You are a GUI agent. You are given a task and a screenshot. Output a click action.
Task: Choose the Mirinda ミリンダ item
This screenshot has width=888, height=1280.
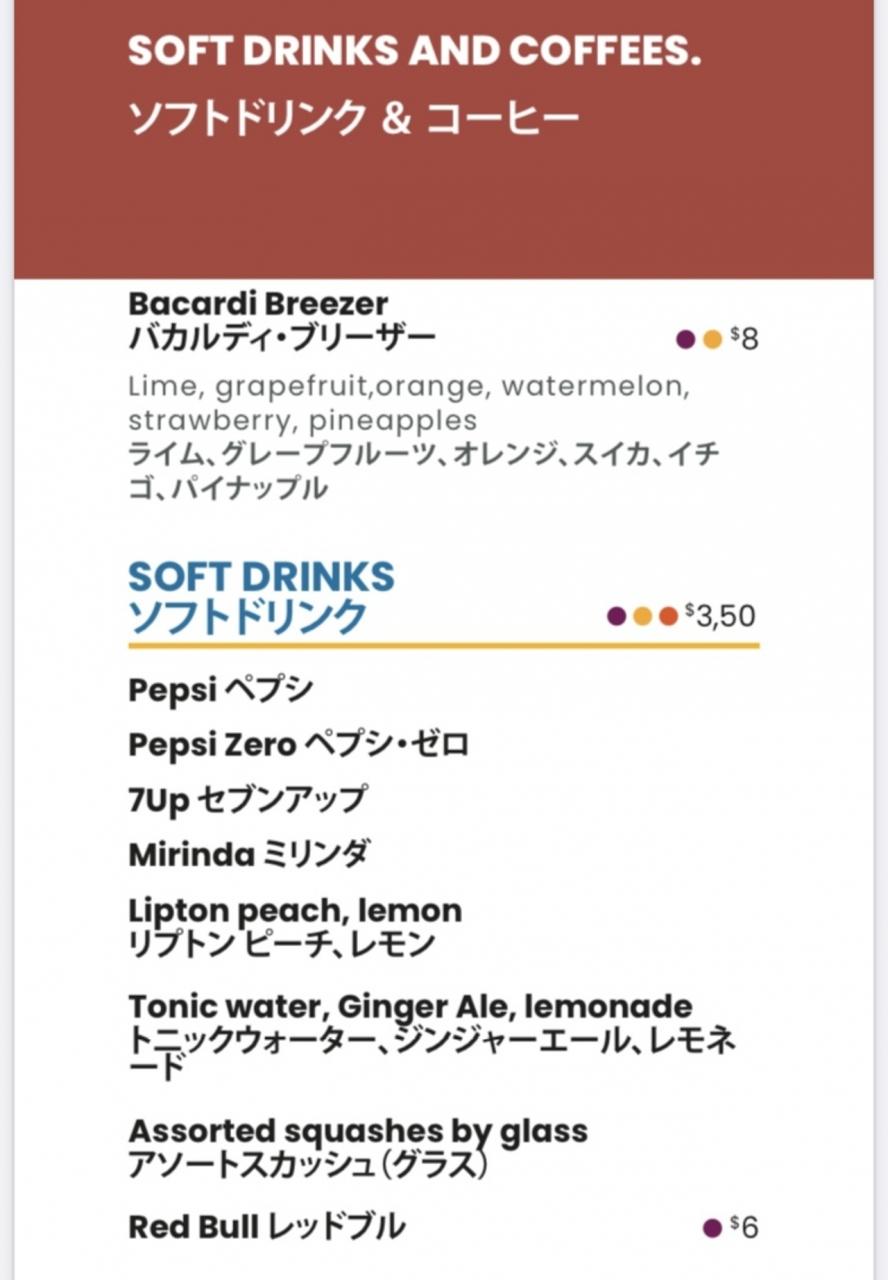[250, 854]
